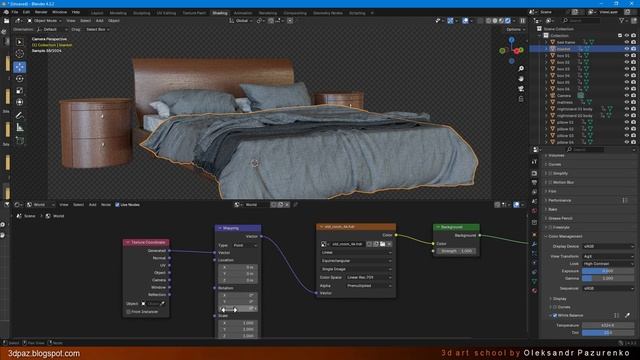Image resolution: width=640 pixels, height=360 pixels.
Task: Disable render for pillow 01 camera icon
Action: tap(633, 122)
